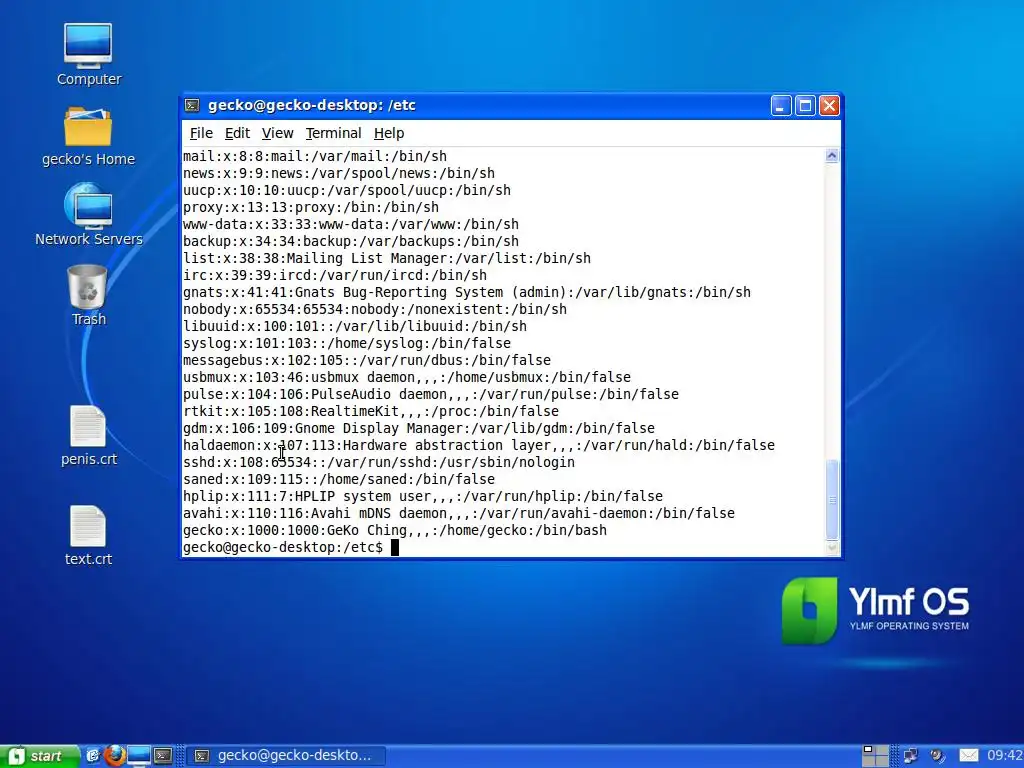The width and height of the screenshot is (1024, 768).
Task: Open the View menu in terminal
Action: (x=278, y=133)
